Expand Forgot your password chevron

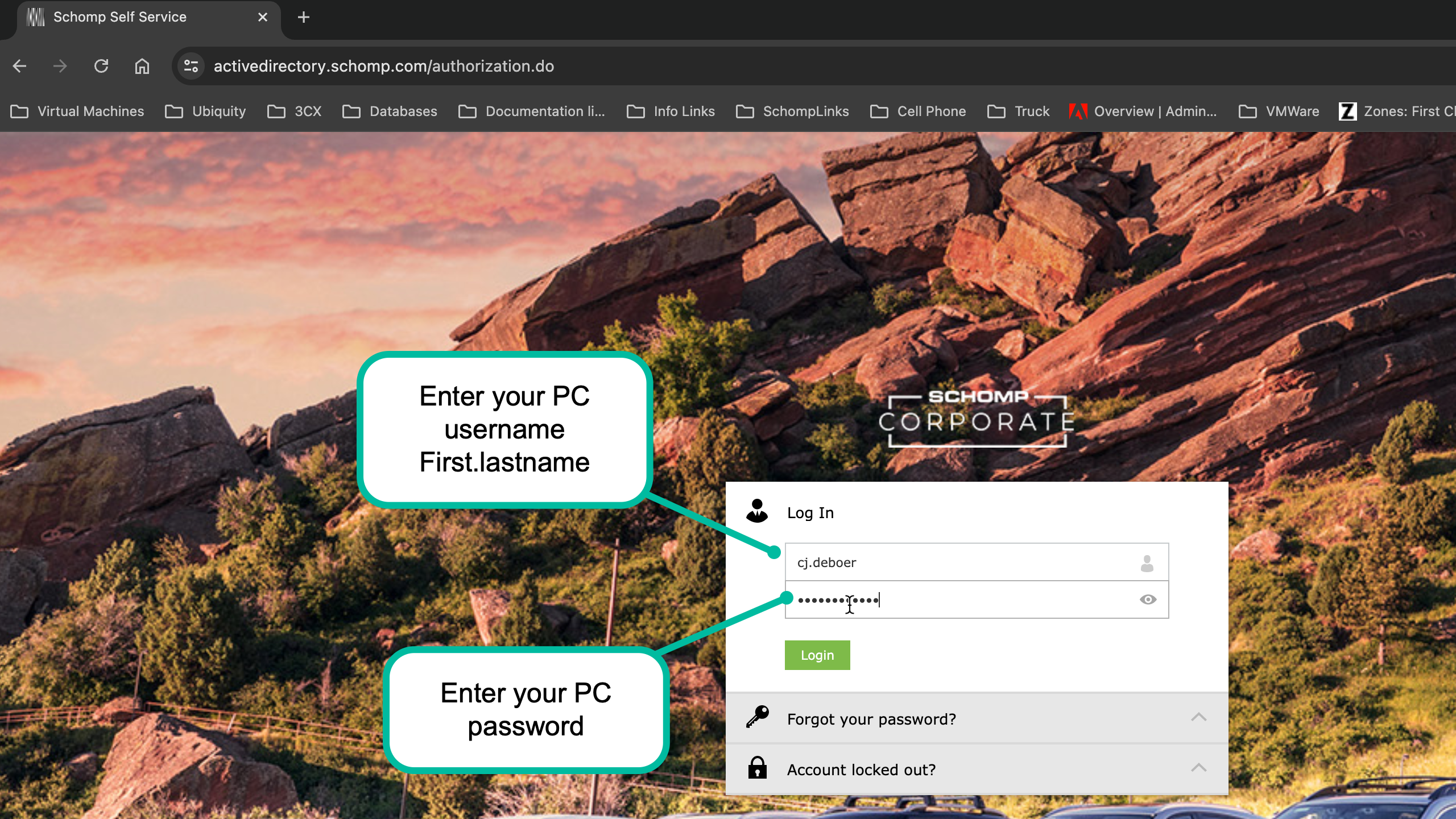click(1198, 717)
